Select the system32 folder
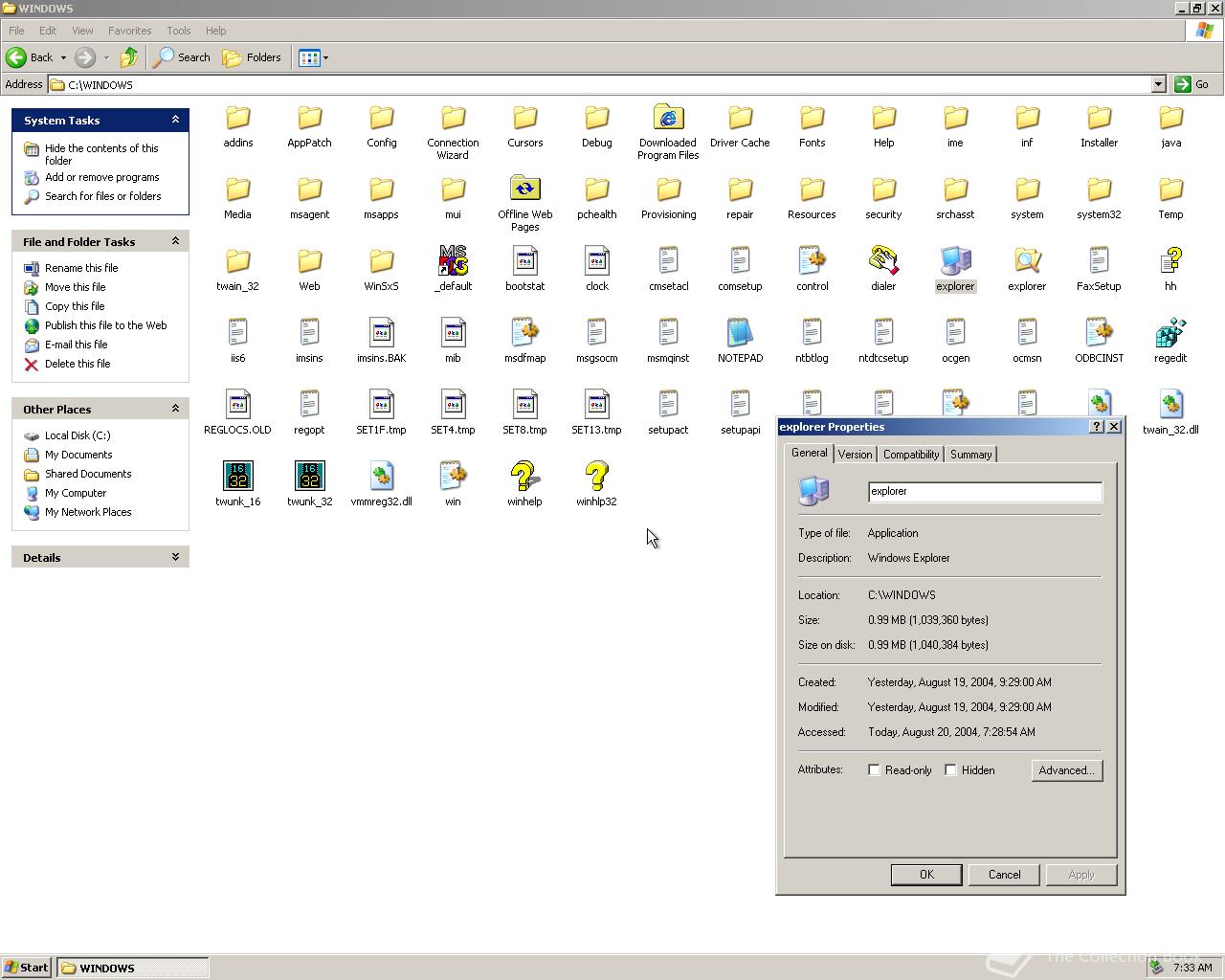Image resolution: width=1225 pixels, height=980 pixels. coord(1099,190)
